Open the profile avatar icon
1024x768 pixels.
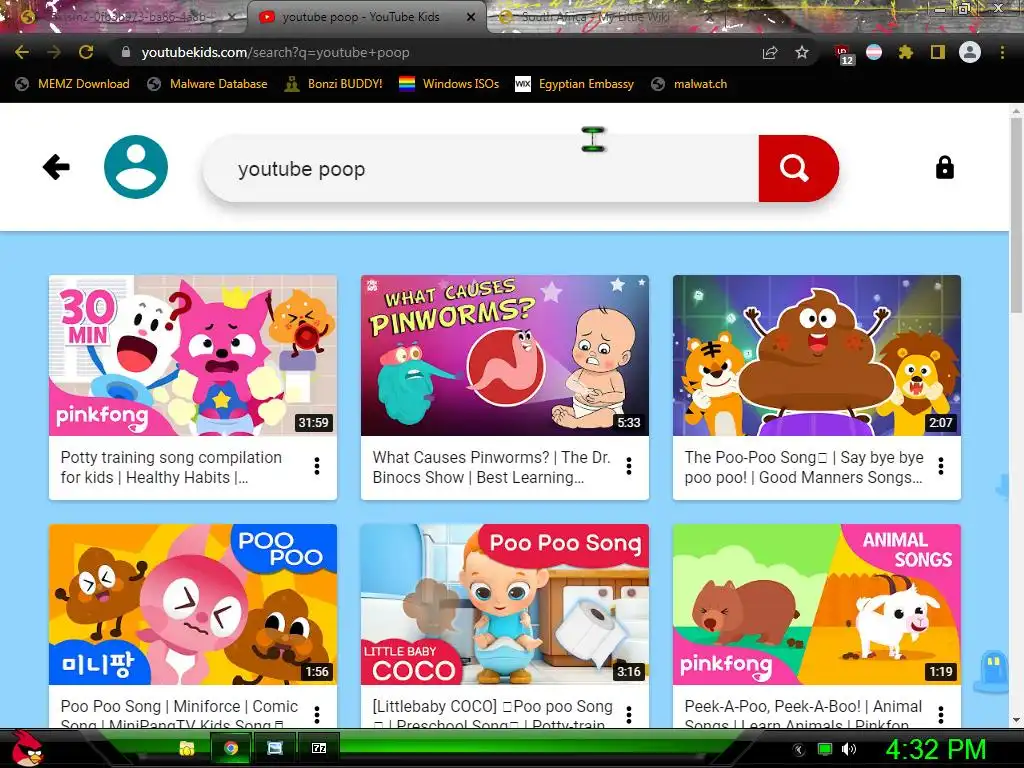point(136,167)
